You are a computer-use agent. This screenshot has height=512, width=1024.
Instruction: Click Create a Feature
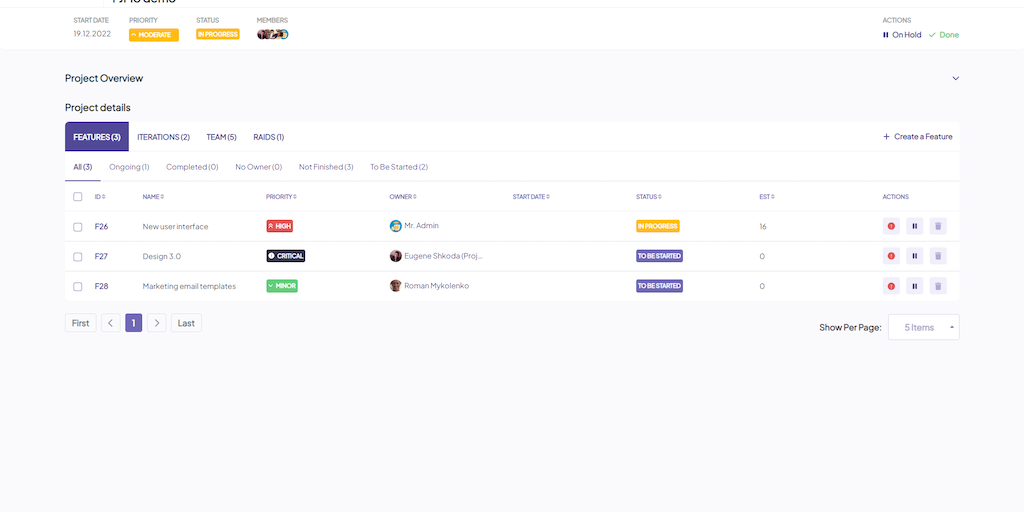click(x=918, y=136)
